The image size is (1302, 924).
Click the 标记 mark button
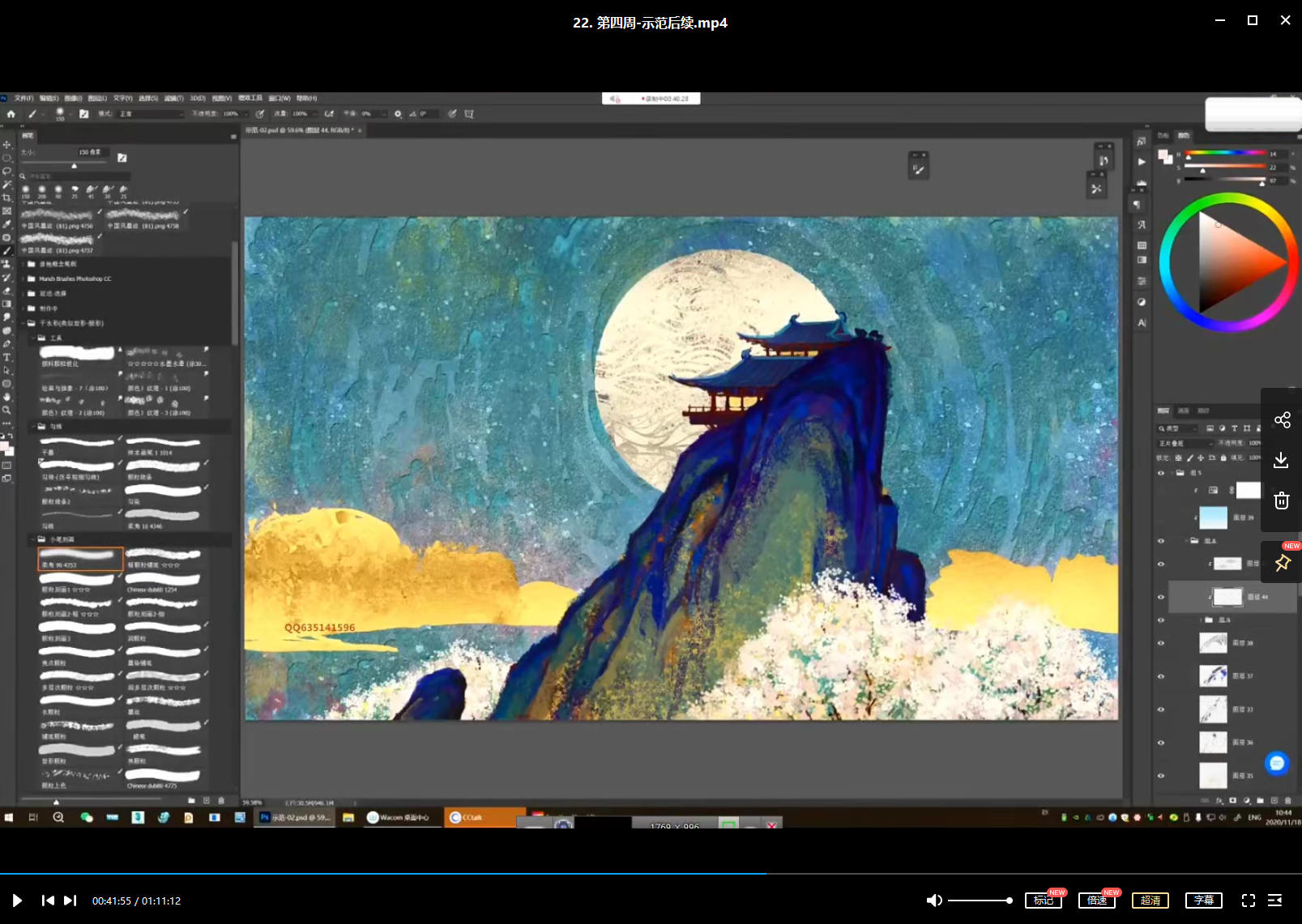click(1043, 901)
